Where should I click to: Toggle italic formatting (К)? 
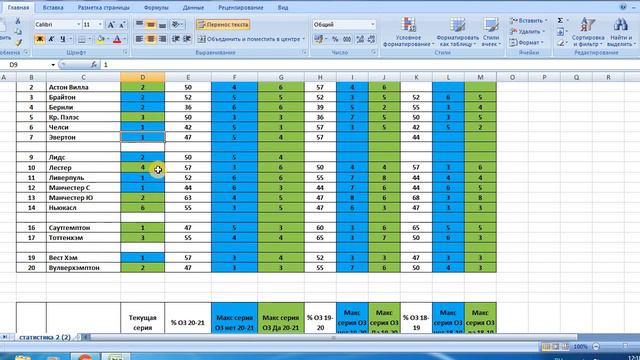coord(51,39)
